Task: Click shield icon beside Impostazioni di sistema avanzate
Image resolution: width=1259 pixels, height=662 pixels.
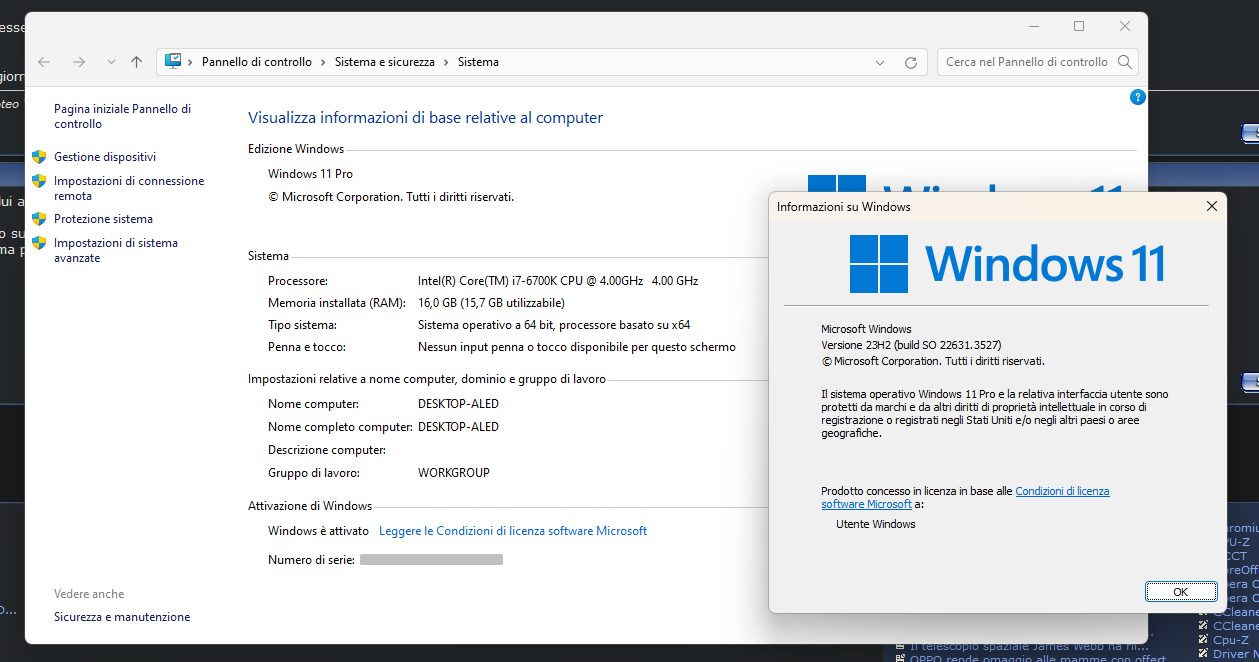Action: (x=39, y=243)
